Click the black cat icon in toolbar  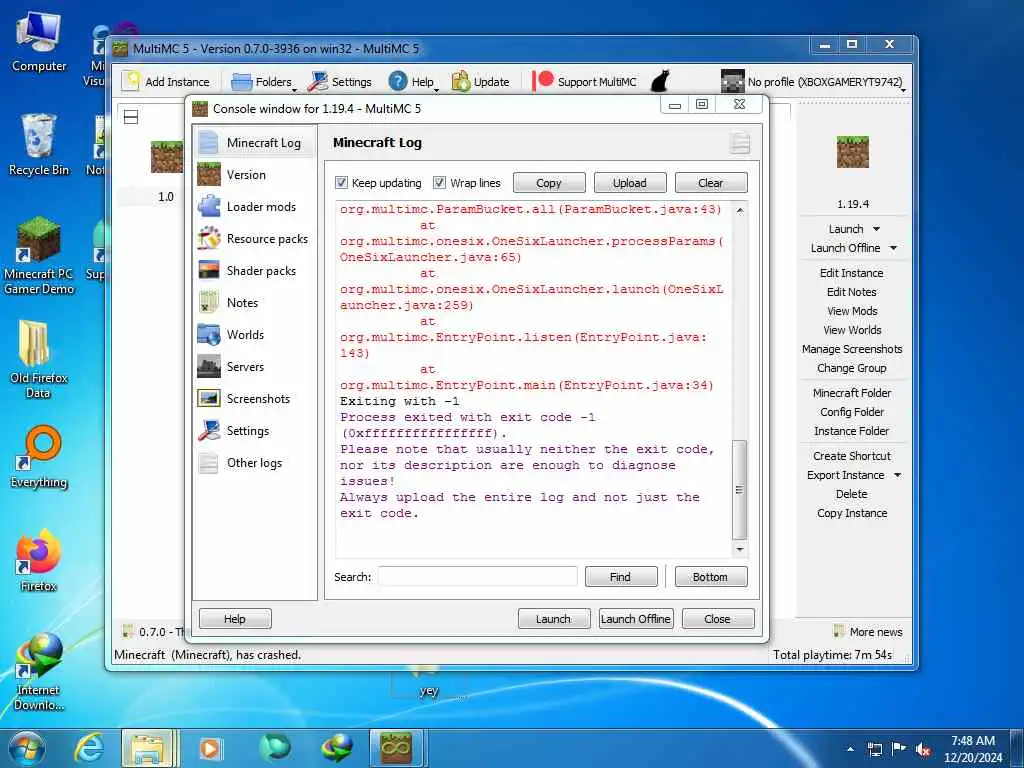660,81
